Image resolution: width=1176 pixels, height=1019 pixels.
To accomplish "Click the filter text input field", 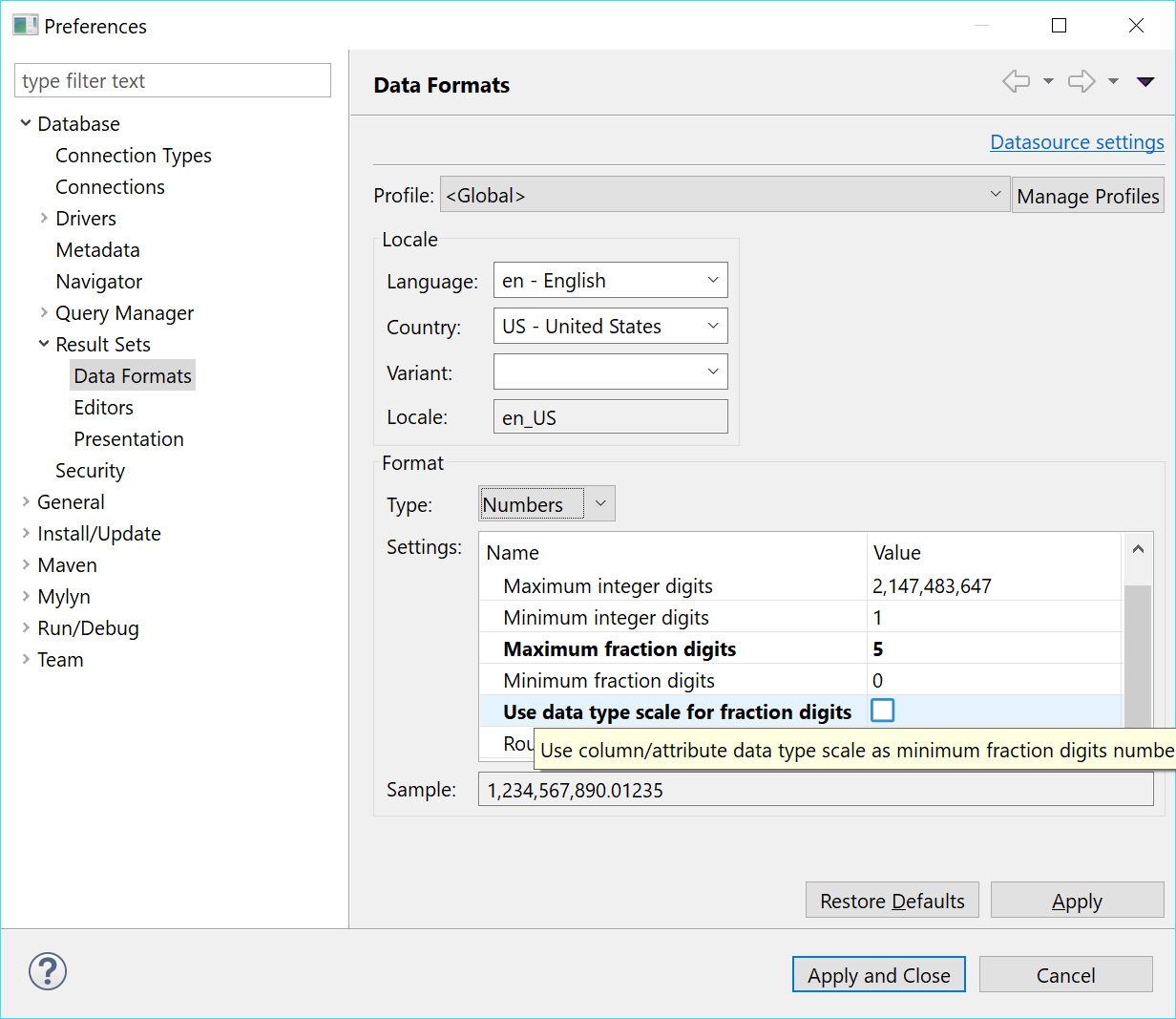I will pyautogui.click(x=172, y=80).
